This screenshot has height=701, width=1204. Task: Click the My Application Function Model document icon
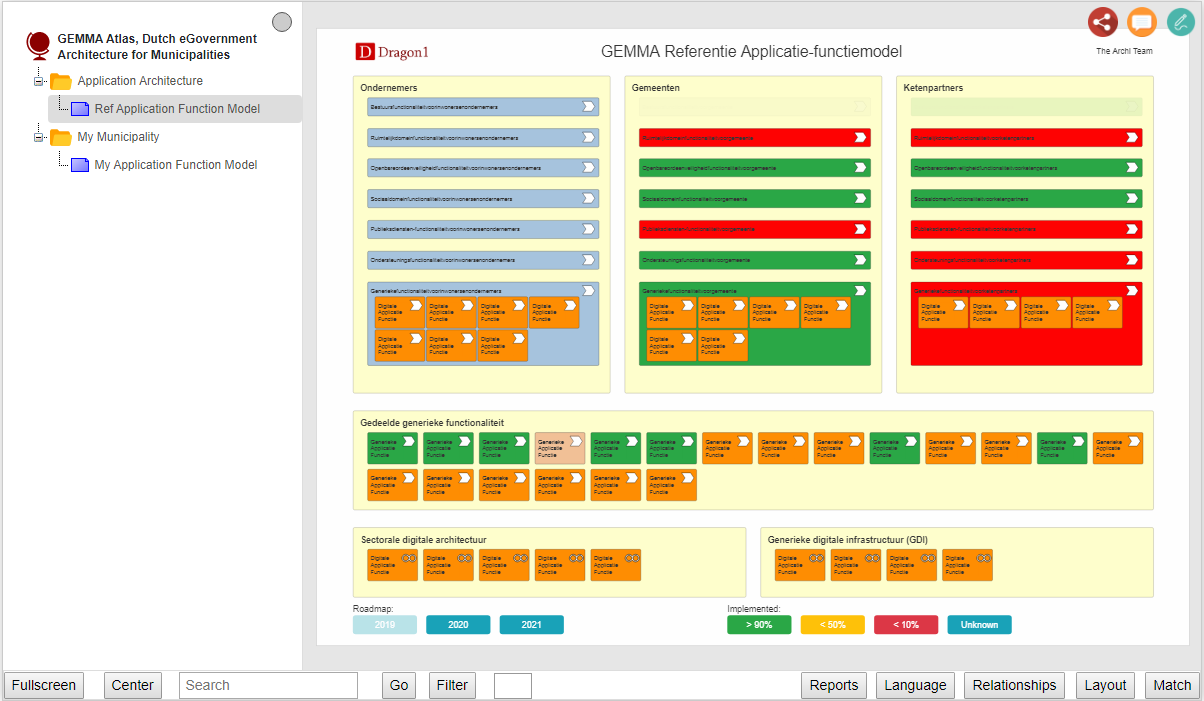click(80, 165)
